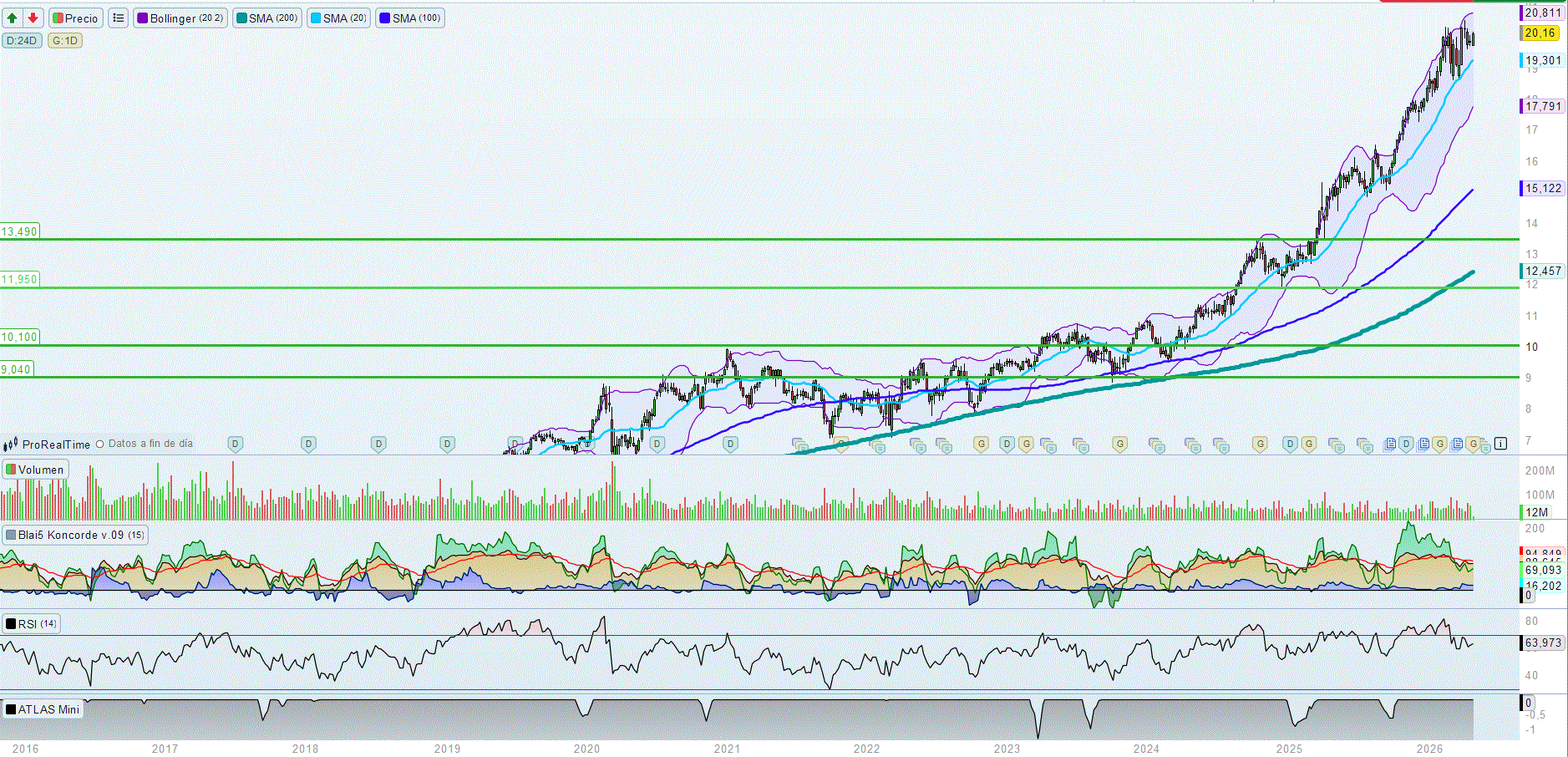Click the Blai5 Koncorde v.09 label
Viewport: 1568px width, 757px height.
pyautogui.click(x=75, y=535)
